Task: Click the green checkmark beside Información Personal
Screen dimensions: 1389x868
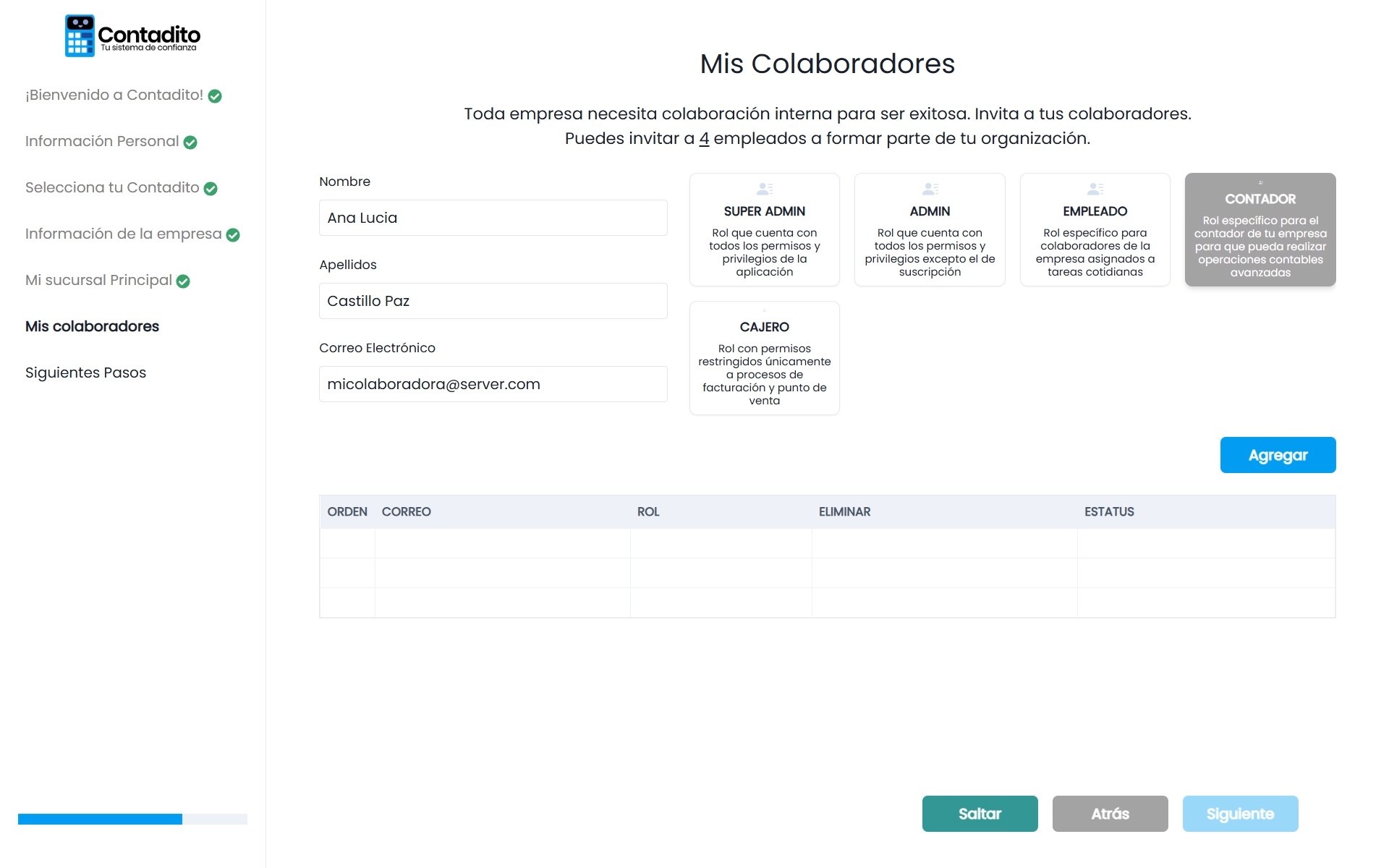Action: [190, 142]
